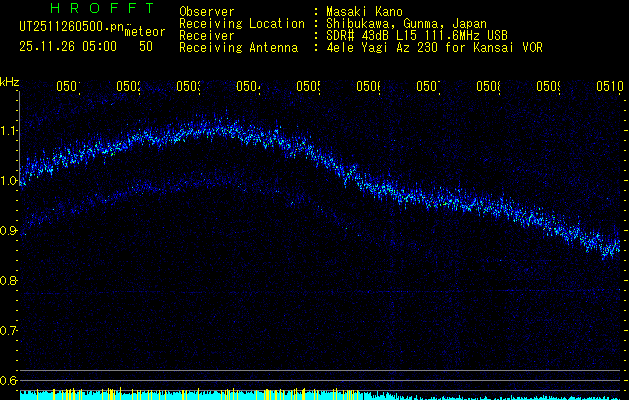Click the leftmost time marker on axis
629x400 pixels.
point(68,87)
